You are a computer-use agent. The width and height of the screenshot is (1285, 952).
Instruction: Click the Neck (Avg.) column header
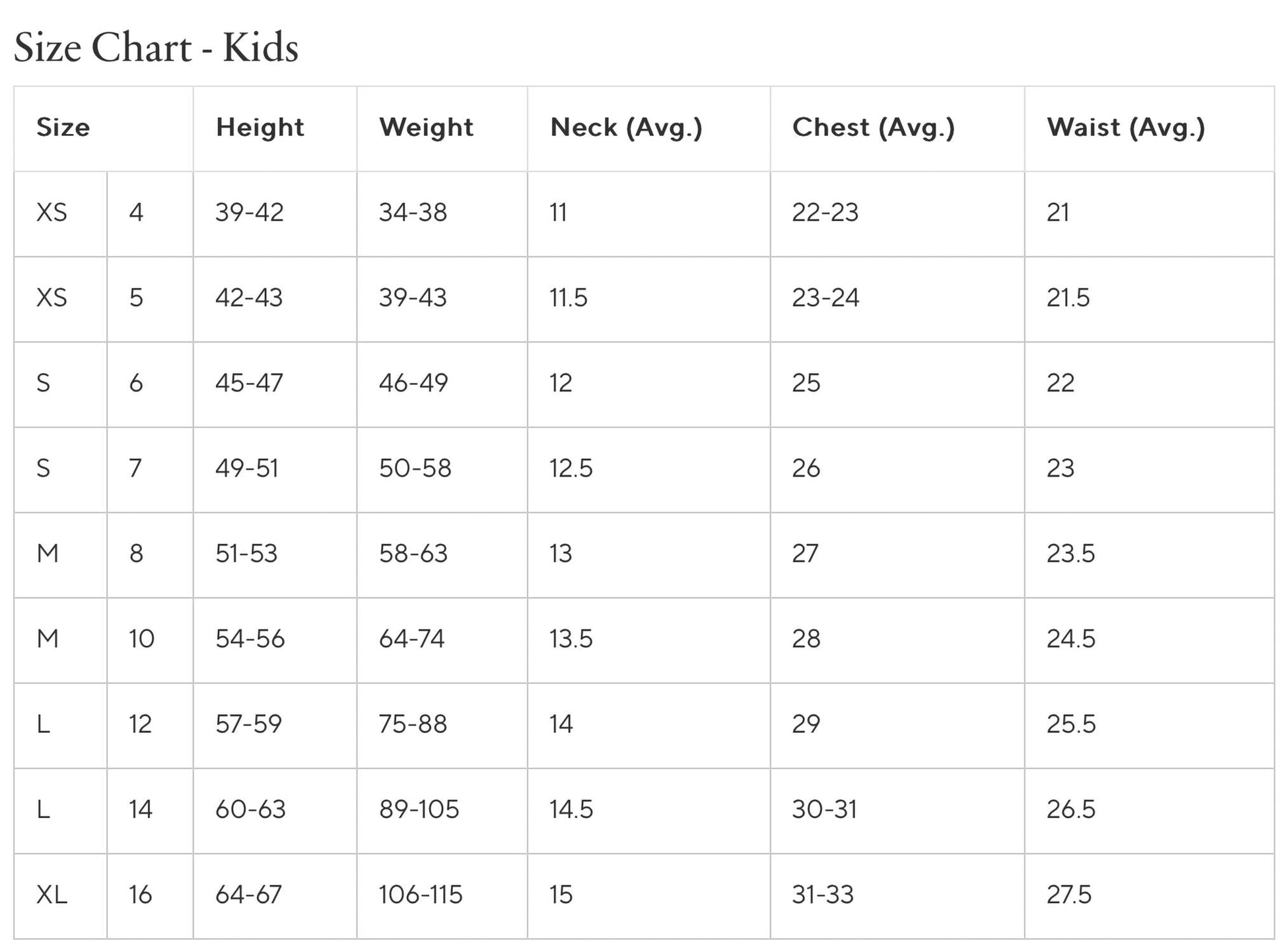pyautogui.click(x=626, y=127)
